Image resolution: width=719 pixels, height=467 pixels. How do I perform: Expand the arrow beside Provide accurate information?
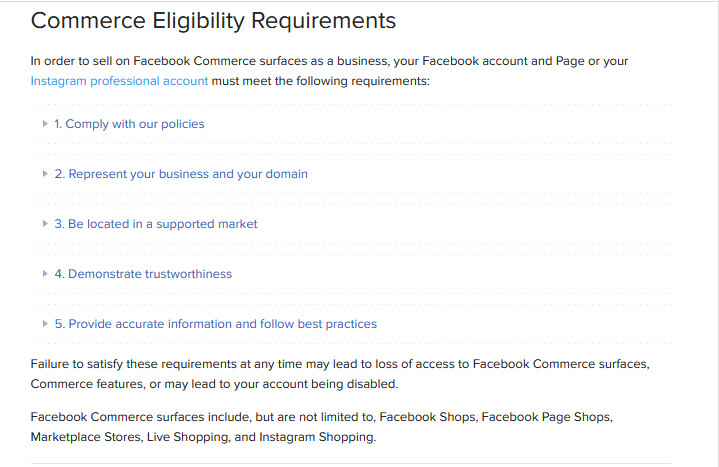45,323
